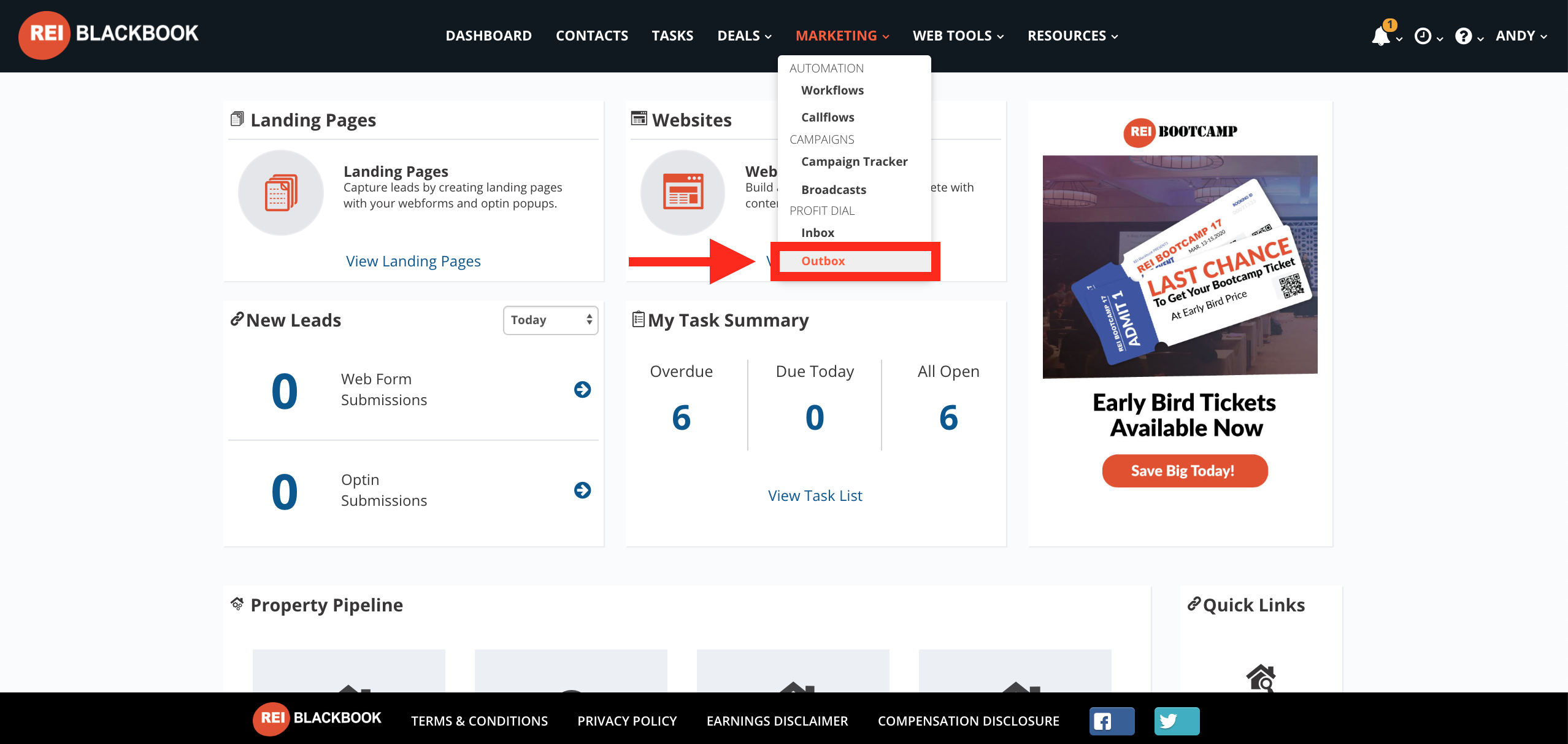Click Web Form Submissions label
1568x744 pixels.
point(383,389)
